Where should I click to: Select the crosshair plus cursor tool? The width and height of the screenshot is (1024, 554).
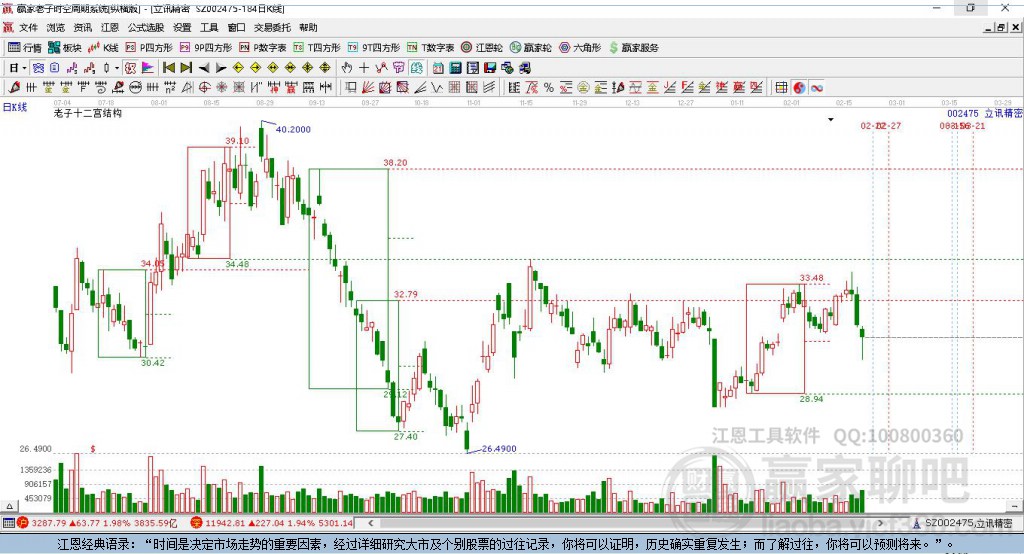(364, 68)
